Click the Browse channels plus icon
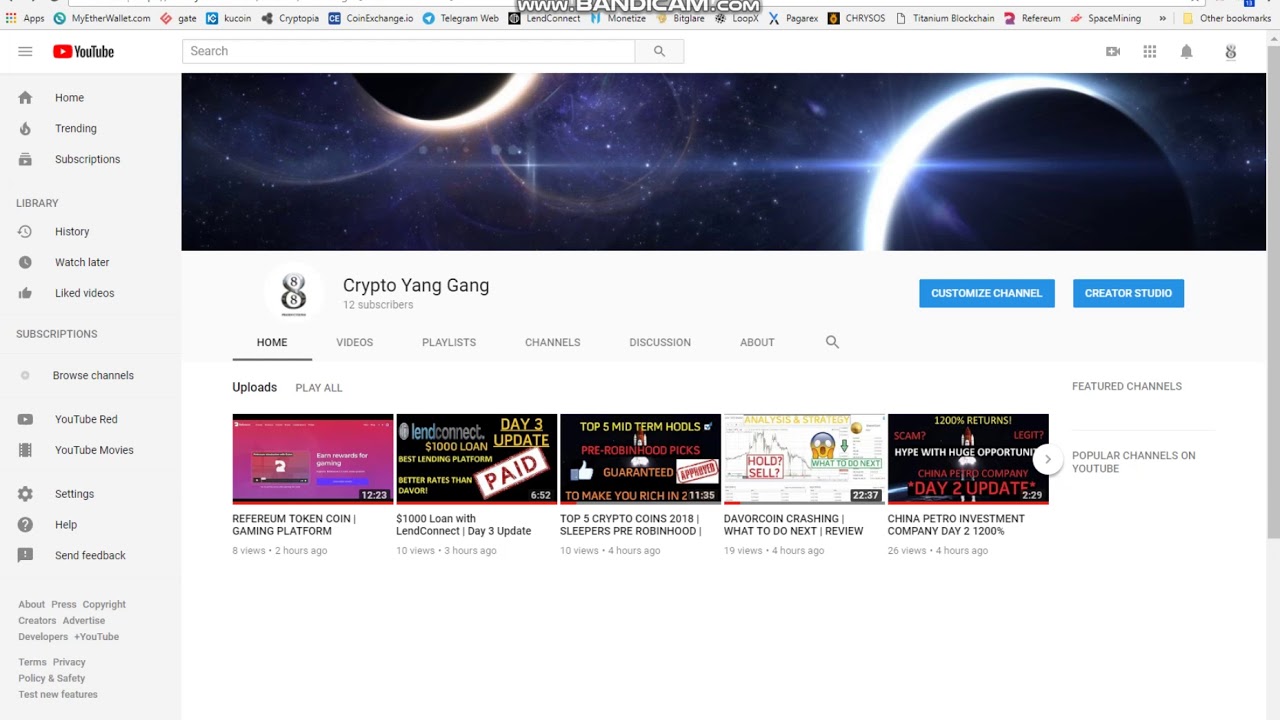This screenshot has height=720, width=1280. (25, 375)
